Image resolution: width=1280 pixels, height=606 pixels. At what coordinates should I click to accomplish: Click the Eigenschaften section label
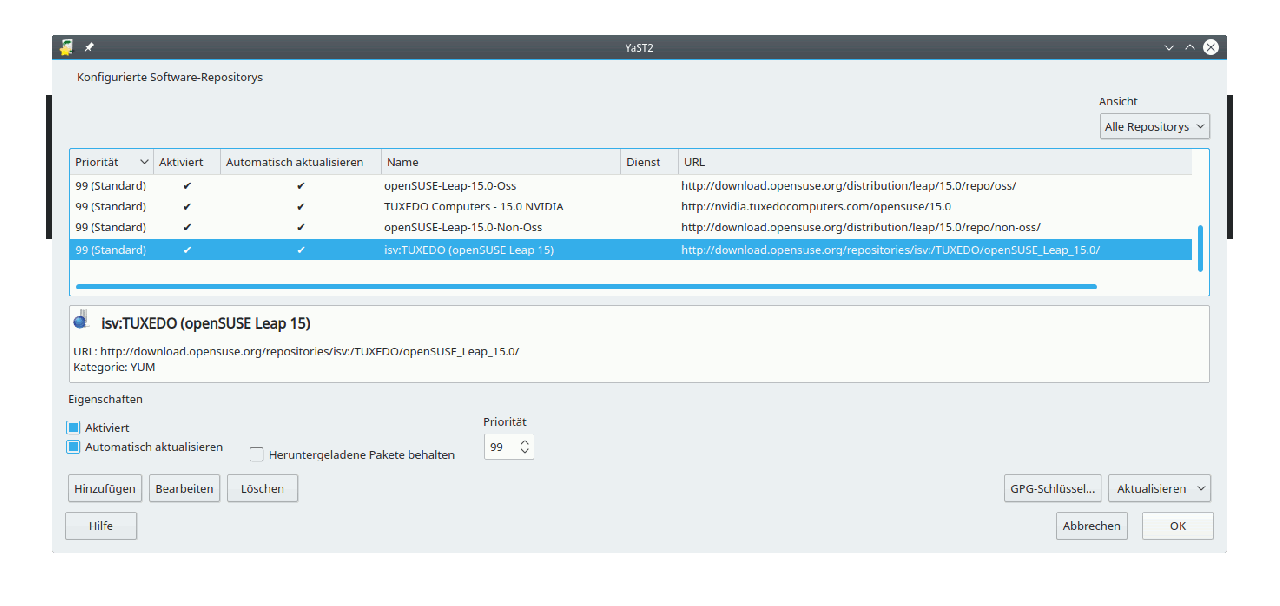106,399
